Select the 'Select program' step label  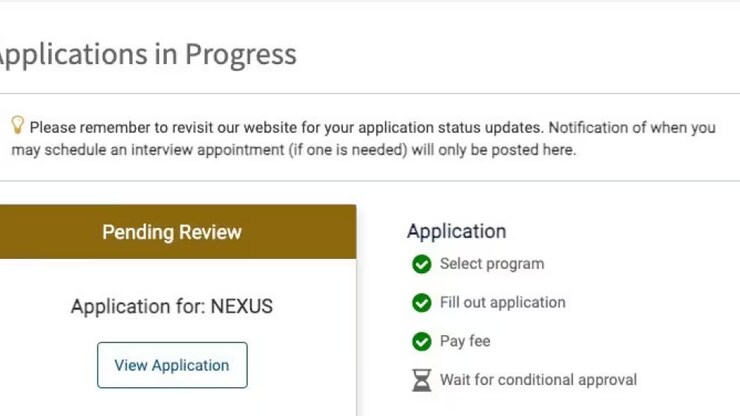click(492, 264)
